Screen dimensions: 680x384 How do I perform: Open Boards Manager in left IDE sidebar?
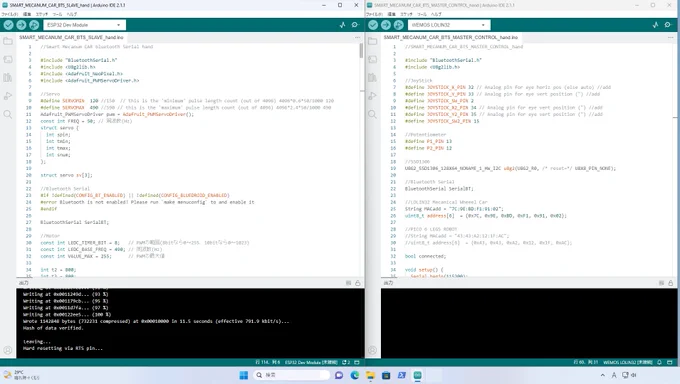tap(8, 59)
